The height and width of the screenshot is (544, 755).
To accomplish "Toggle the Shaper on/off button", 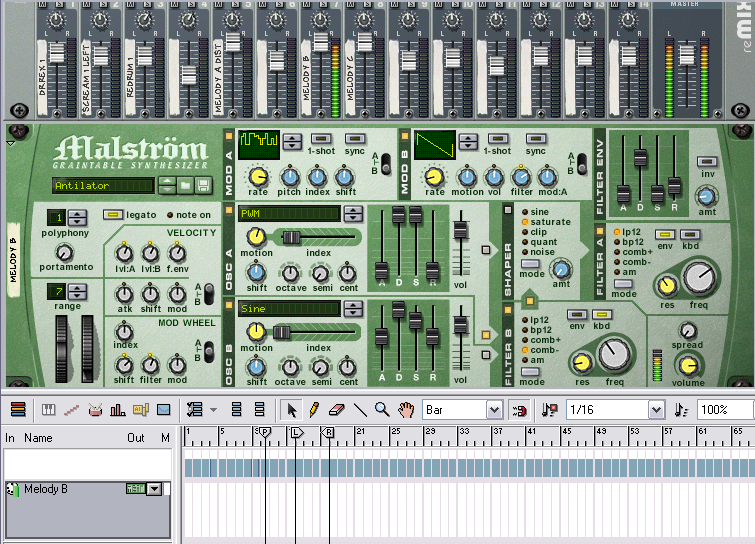I will coord(508,210).
